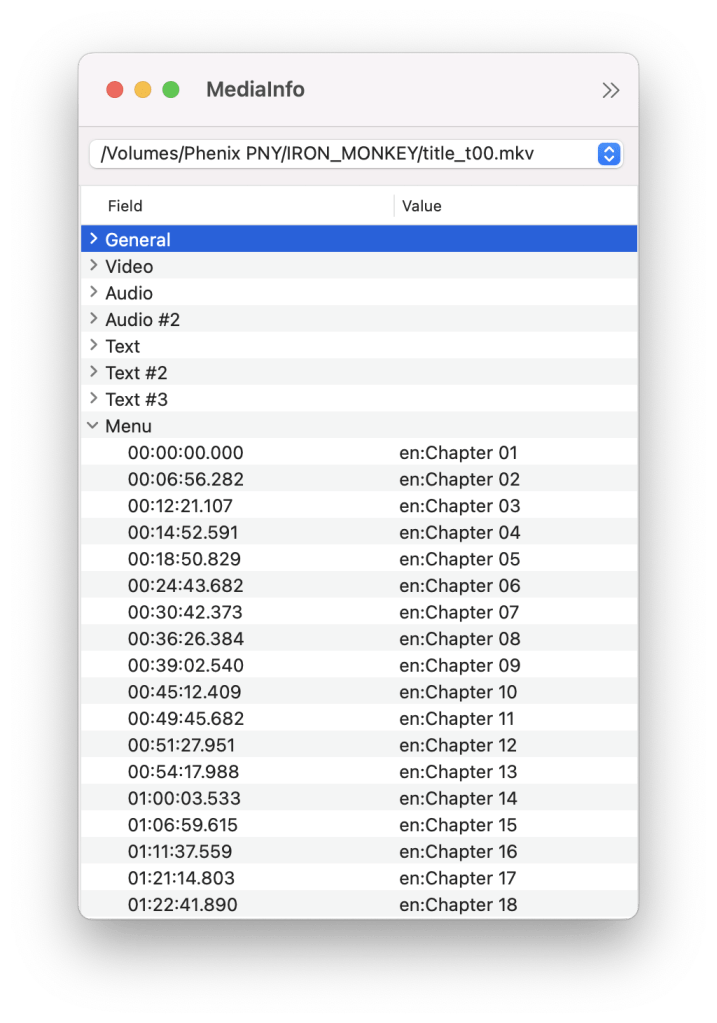Expand the first Audio section

tap(93, 293)
